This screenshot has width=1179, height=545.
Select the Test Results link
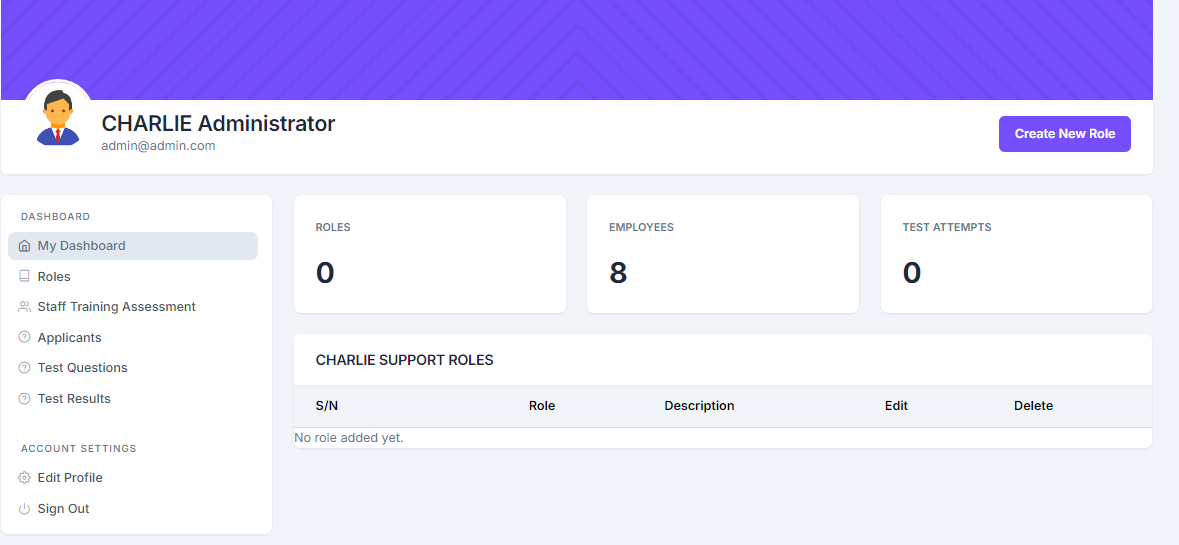pos(74,399)
